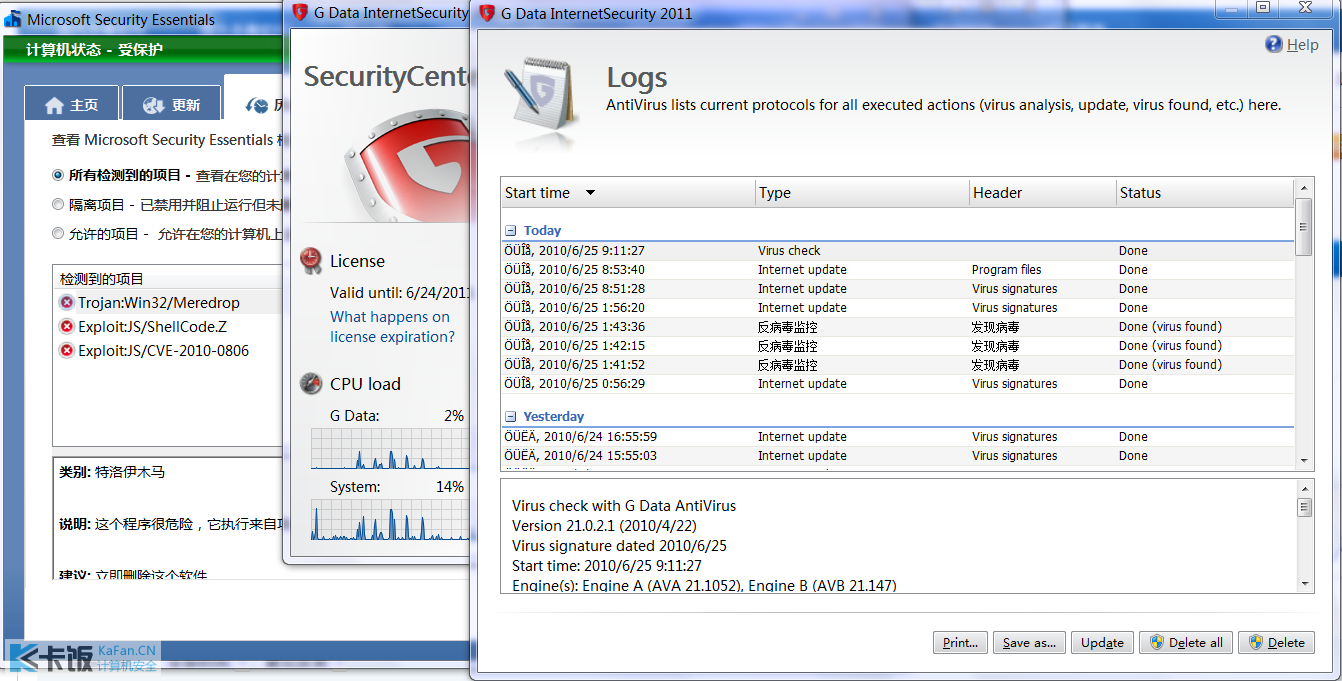The height and width of the screenshot is (681, 1342).
Task: Select the 9:11:27 Virus check log entry
Action: [898, 251]
